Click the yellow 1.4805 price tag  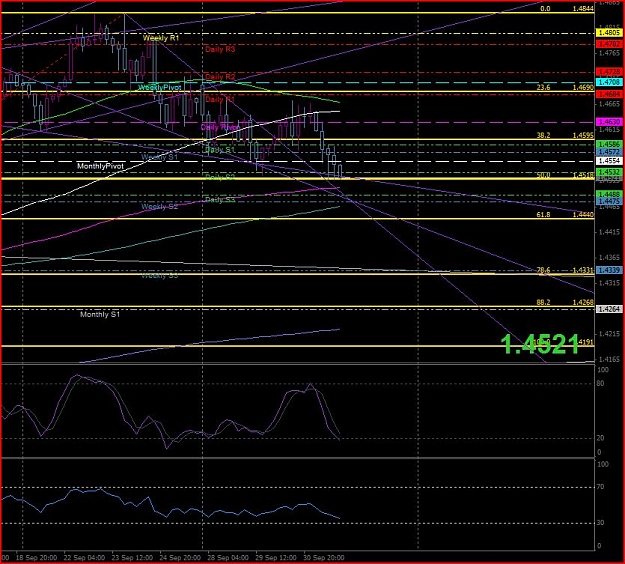coord(609,33)
